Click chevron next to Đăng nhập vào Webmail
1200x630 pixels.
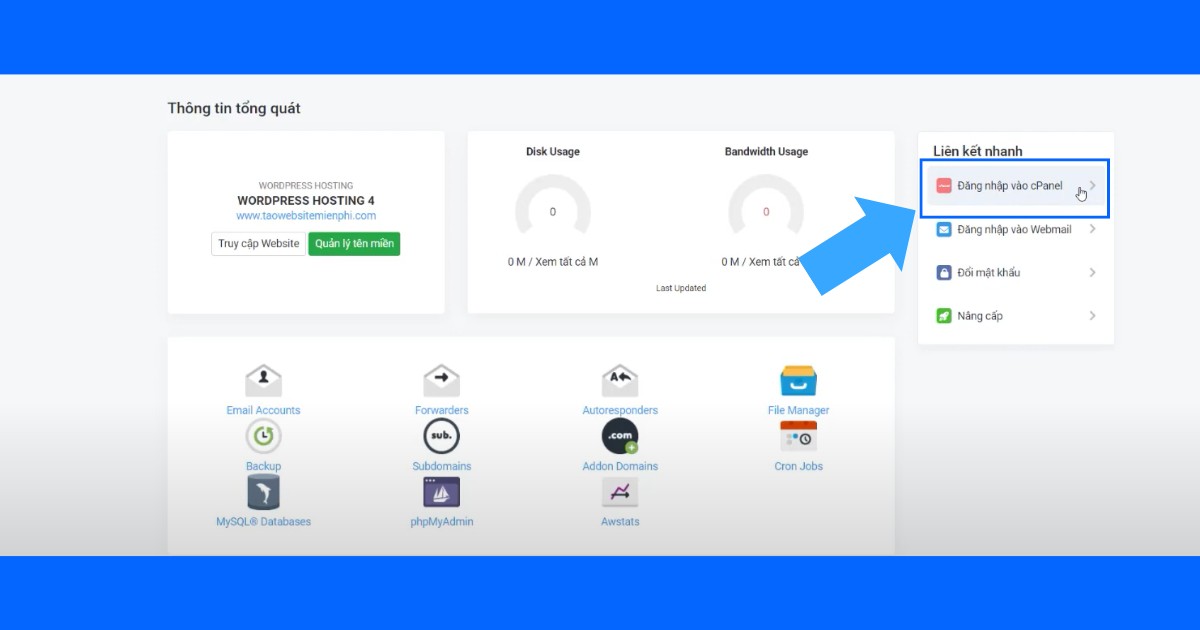[x=1092, y=229]
